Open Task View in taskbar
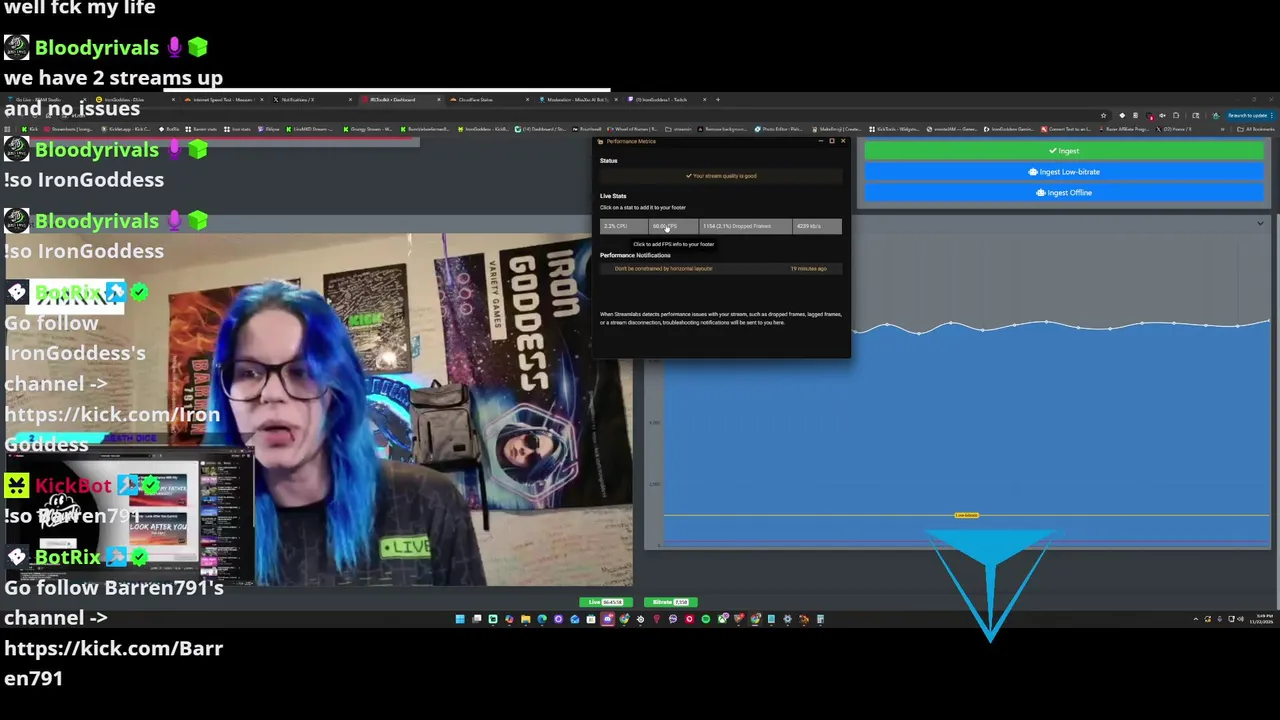Screen dimensions: 1280x720 477,619
